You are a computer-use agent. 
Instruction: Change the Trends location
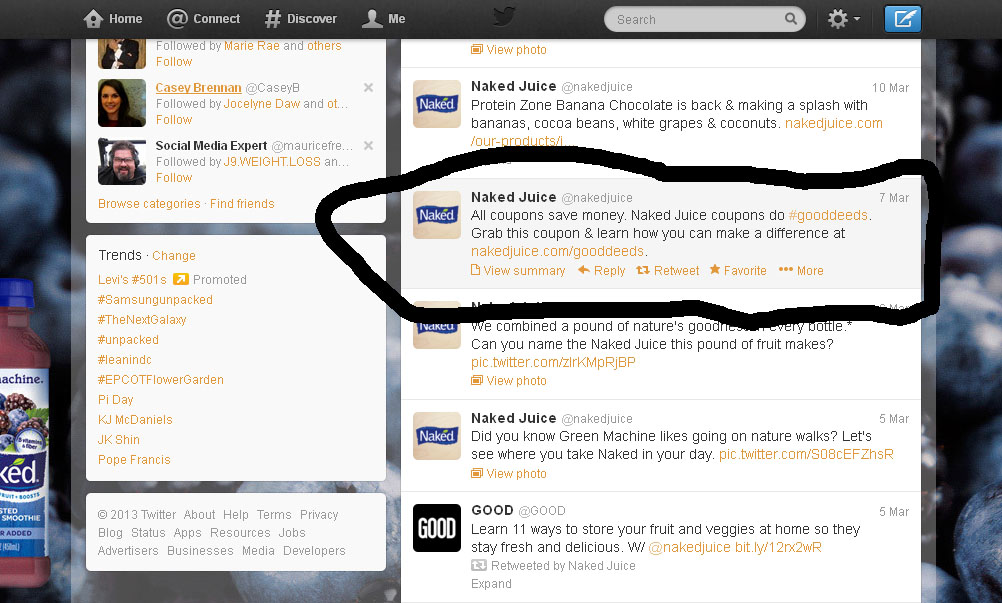point(174,256)
